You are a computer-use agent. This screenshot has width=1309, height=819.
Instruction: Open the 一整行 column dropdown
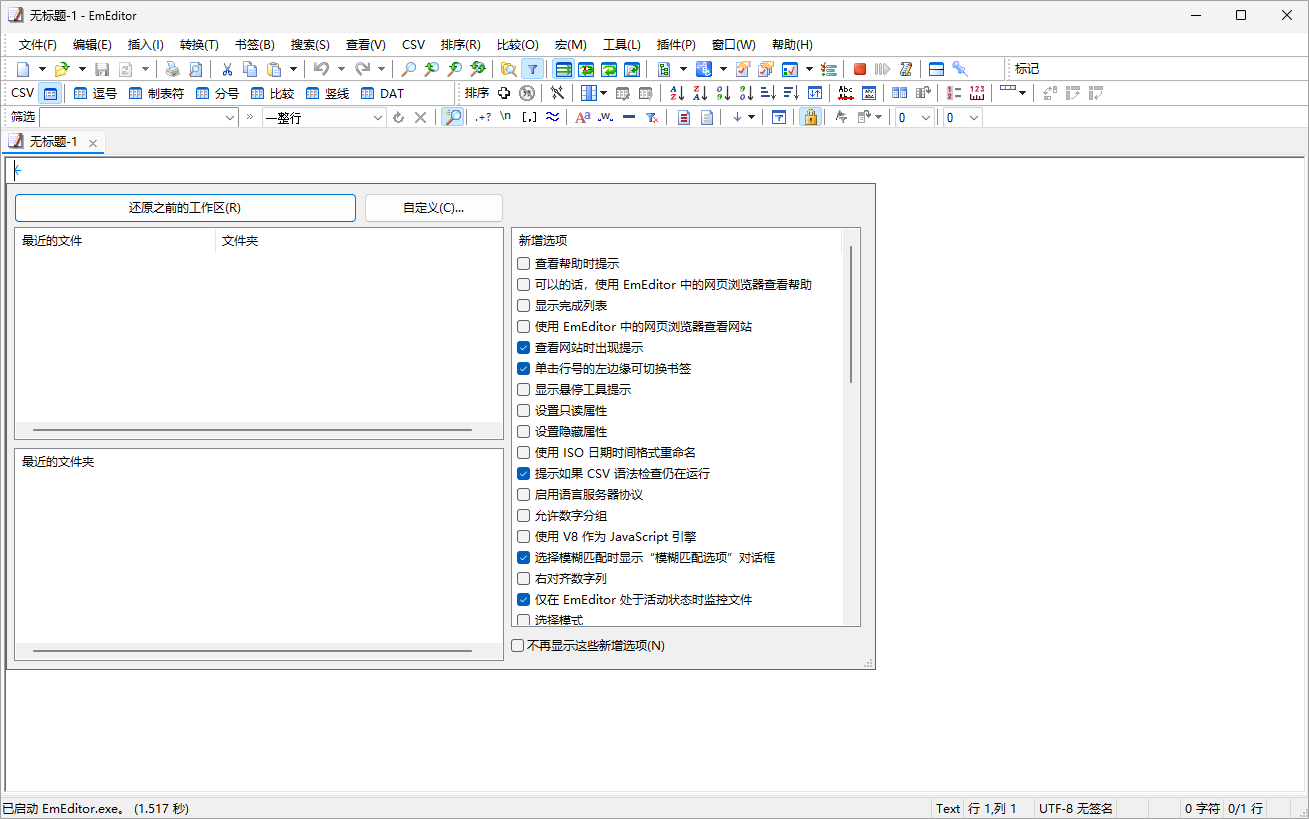(x=377, y=117)
